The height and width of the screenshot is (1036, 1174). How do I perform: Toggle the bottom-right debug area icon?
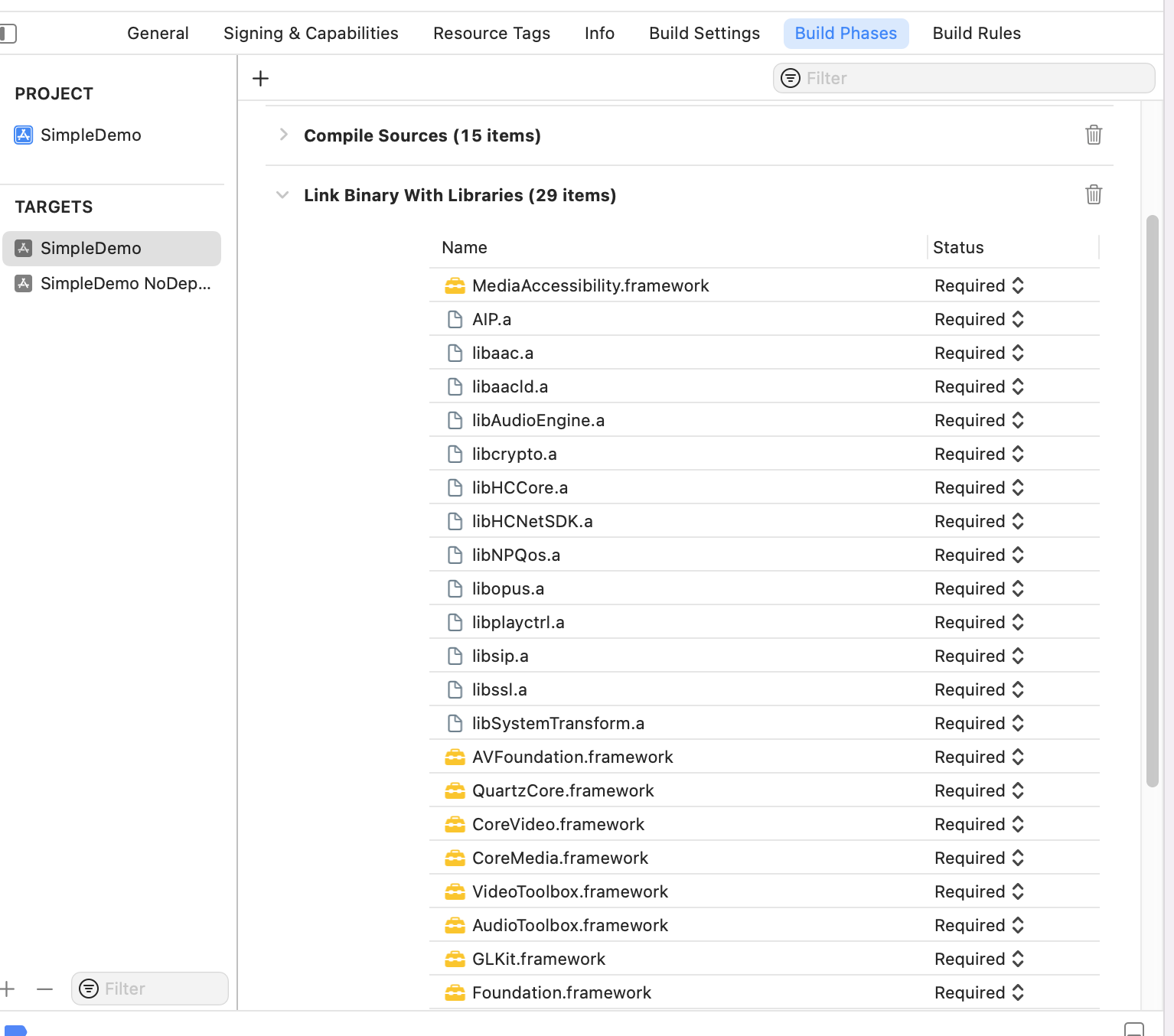click(1134, 1029)
